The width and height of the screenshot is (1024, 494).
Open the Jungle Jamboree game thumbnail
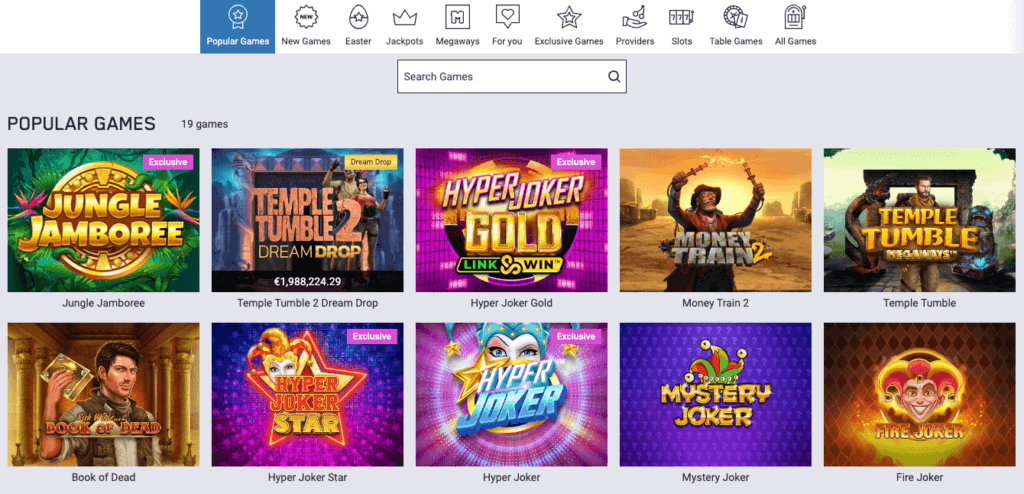pos(103,220)
